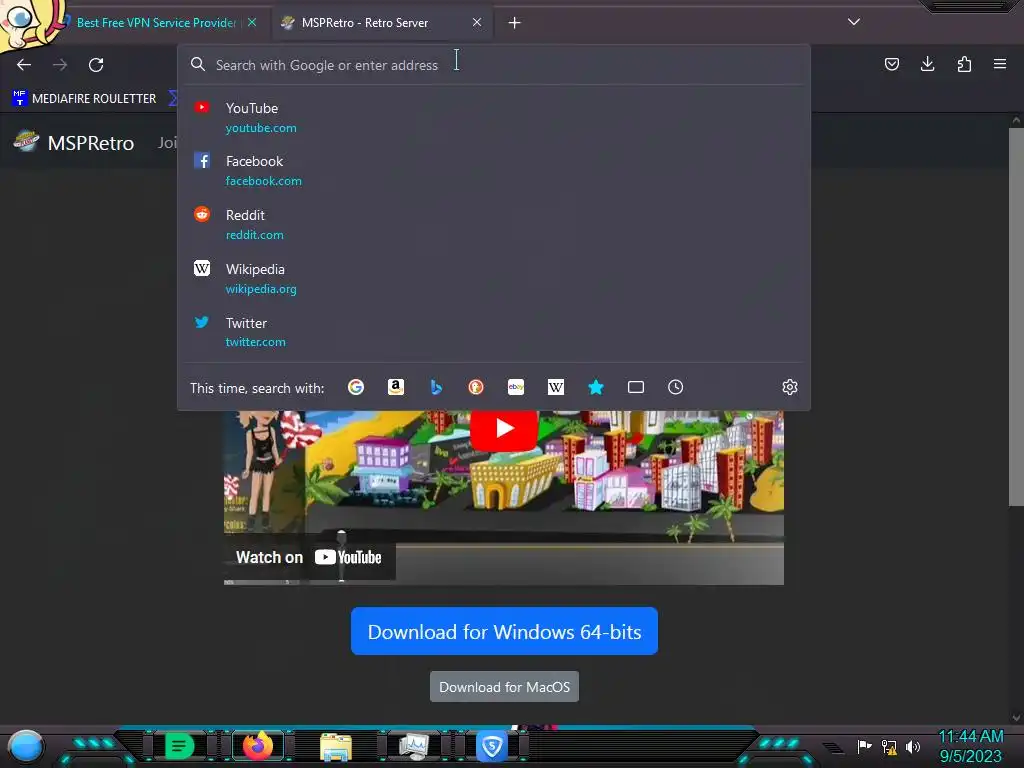Open green notes app in taskbar
This screenshot has height=768, width=1024.
tap(179, 746)
